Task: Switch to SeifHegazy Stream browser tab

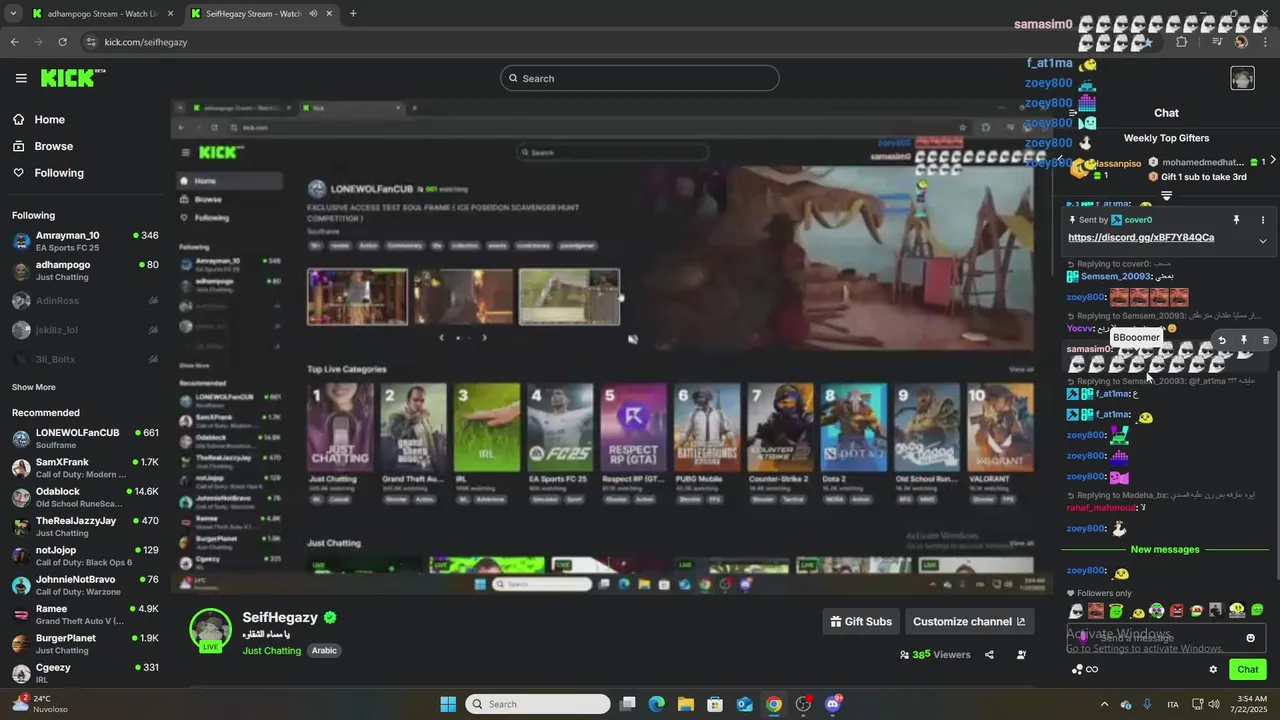Action: point(260,14)
